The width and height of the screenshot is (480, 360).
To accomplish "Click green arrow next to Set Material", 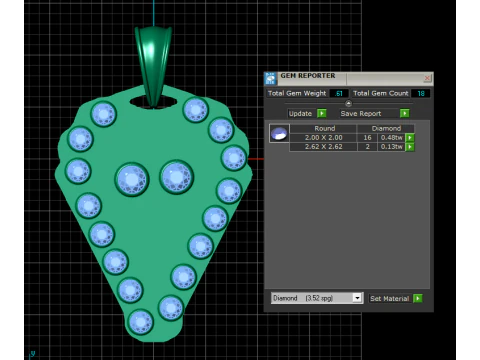I will click(418, 298).
